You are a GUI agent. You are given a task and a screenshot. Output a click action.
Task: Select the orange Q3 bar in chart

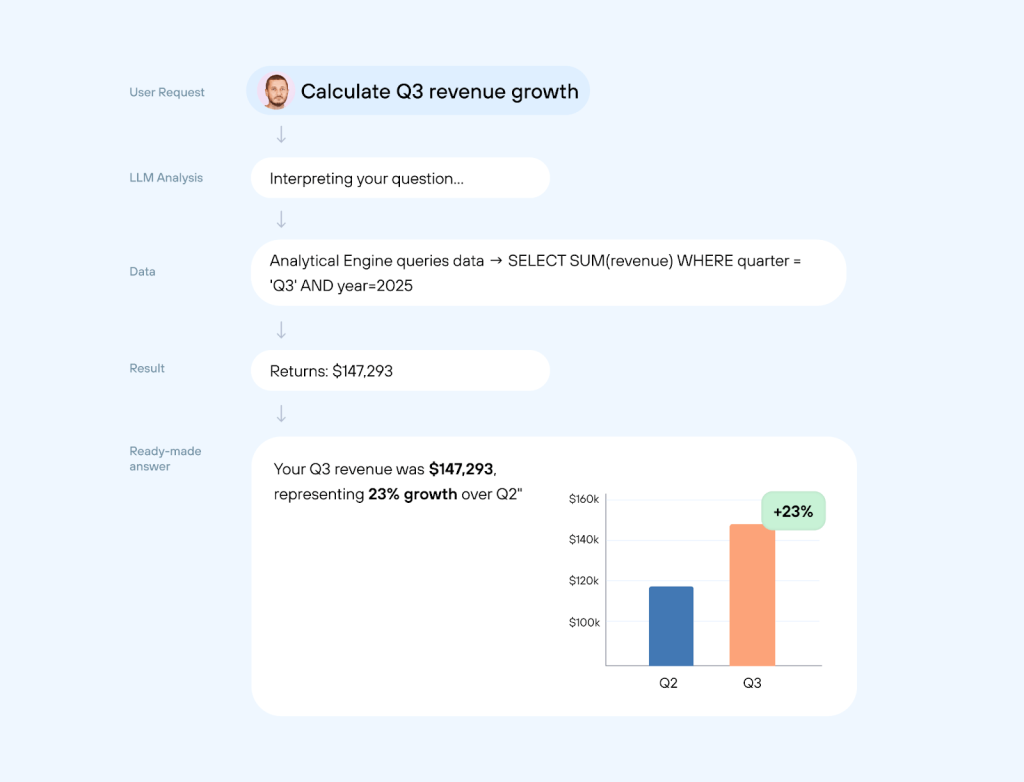752,595
